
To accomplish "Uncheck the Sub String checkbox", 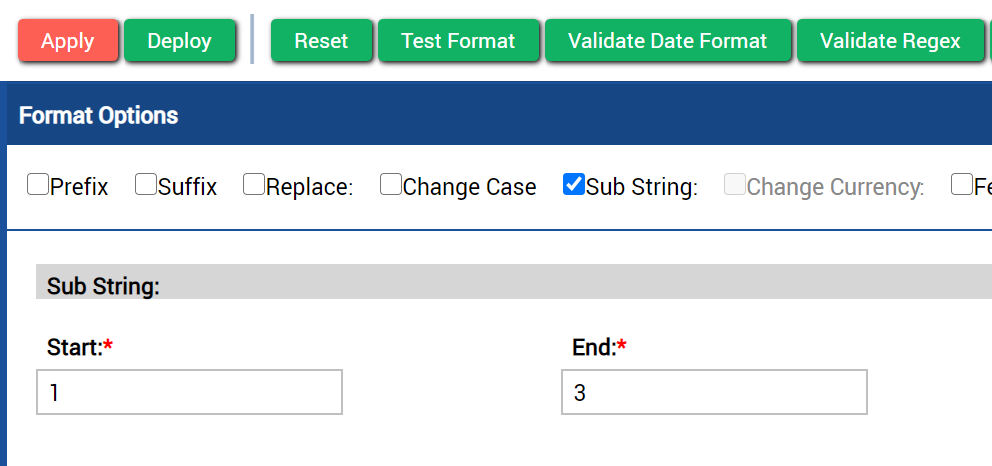I will click(x=573, y=185).
